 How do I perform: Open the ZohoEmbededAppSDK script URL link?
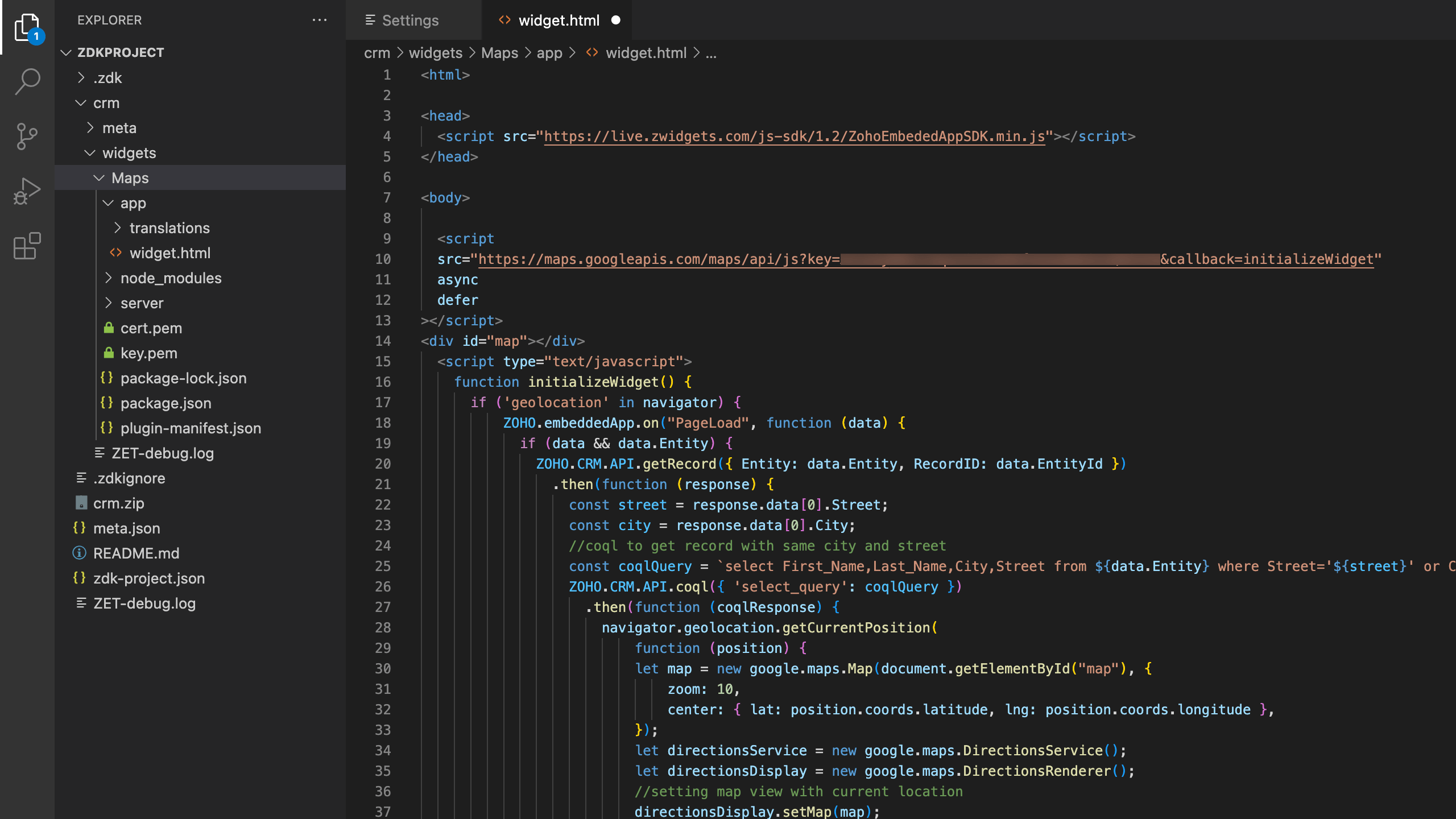pyautogui.click(x=794, y=136)
